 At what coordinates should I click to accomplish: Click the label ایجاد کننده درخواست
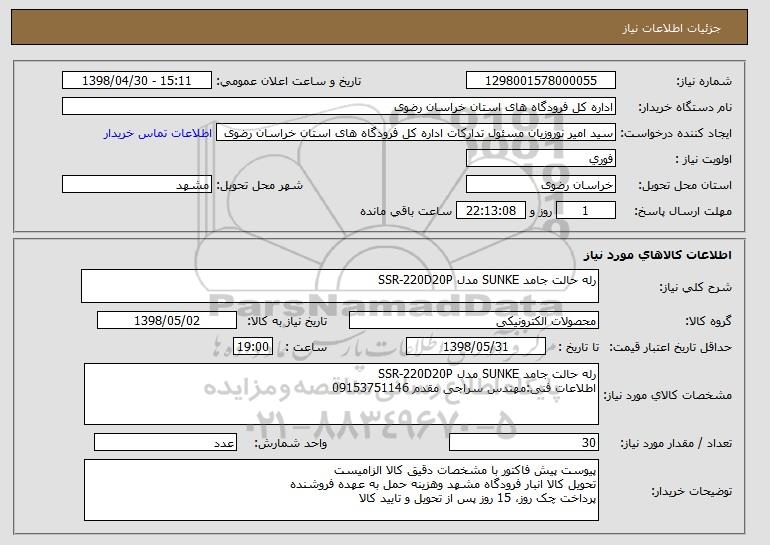click(676, 134)
